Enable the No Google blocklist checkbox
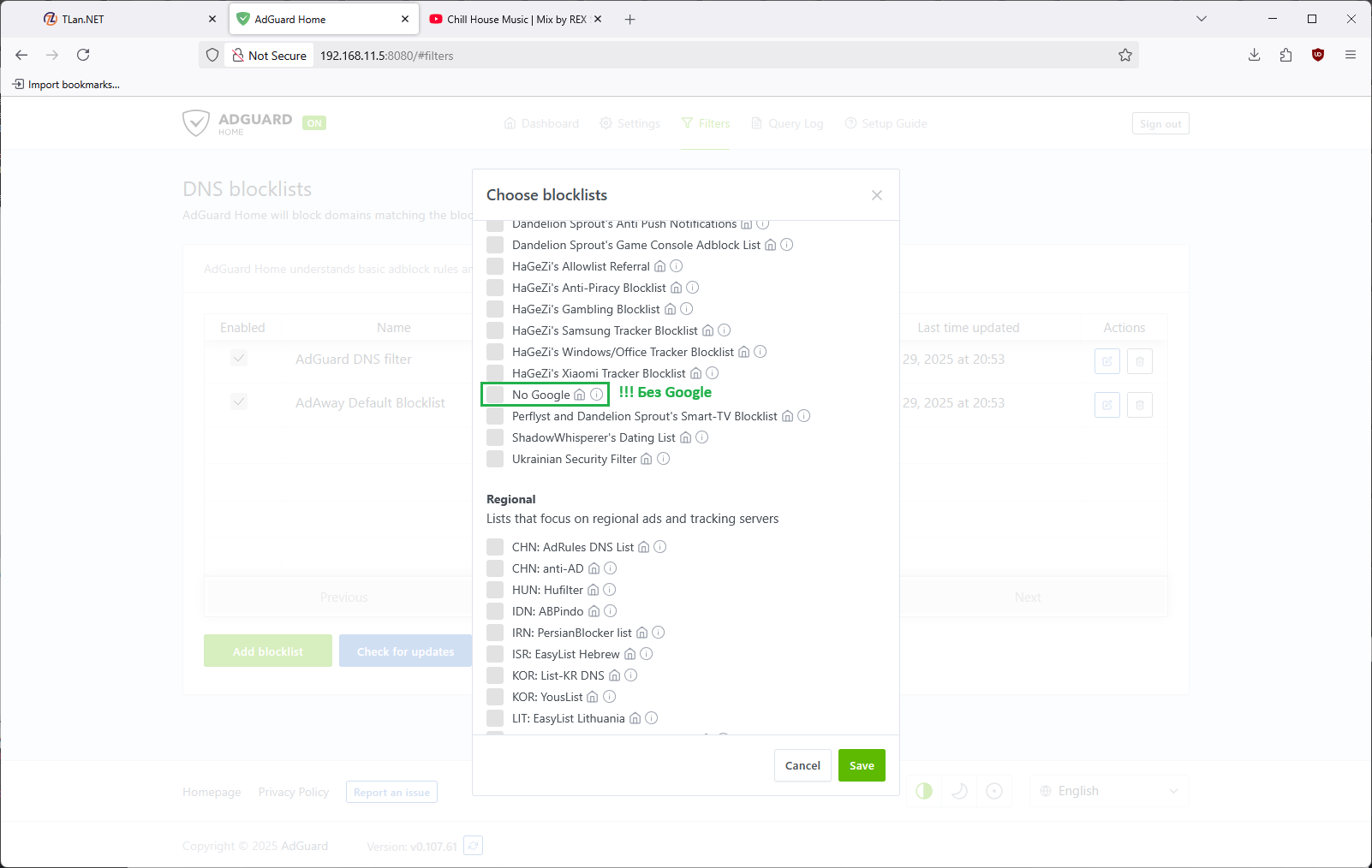The height and width of the screenshot is (868, 1372). tap(495, 395)
